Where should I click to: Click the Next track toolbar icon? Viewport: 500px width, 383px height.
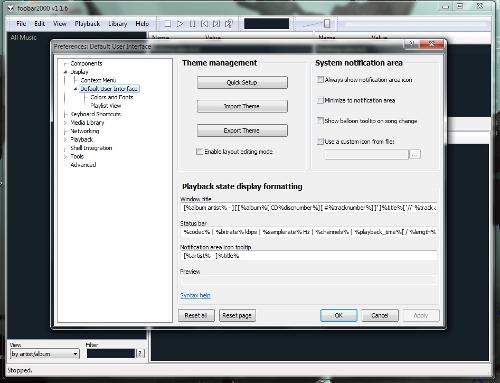(x=216, y=24)
